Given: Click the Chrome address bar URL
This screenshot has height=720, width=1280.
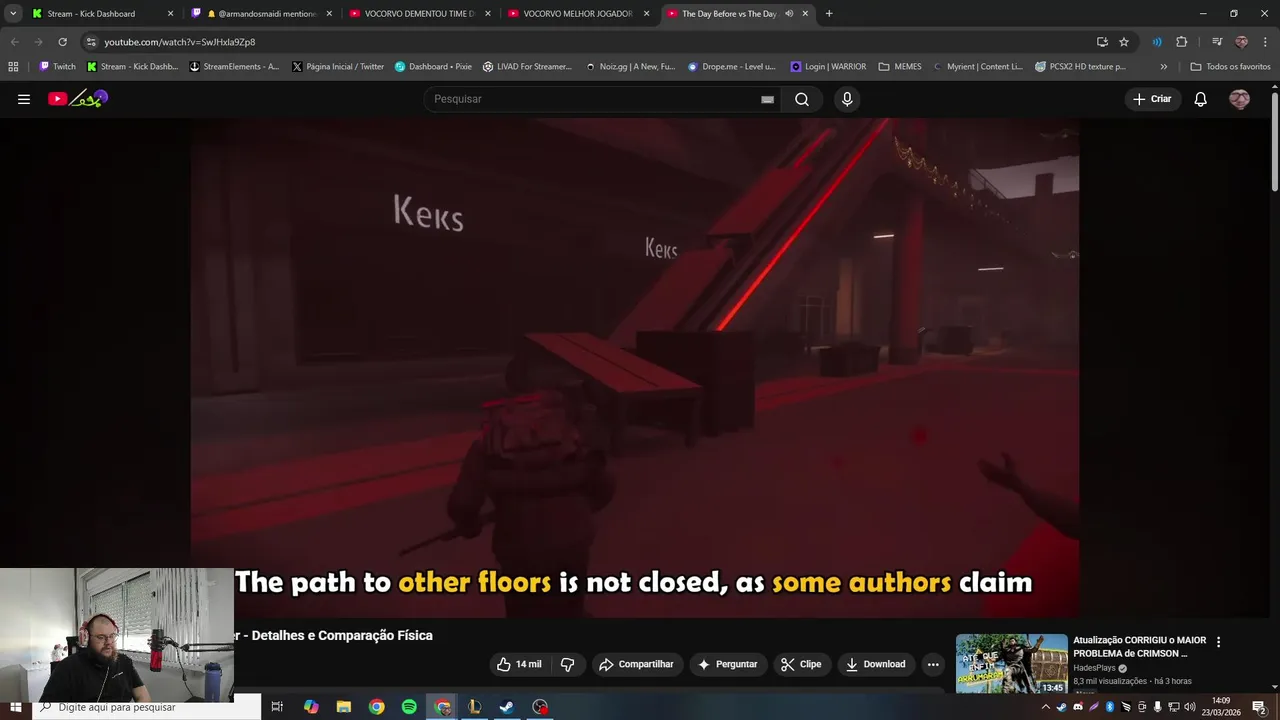Looking at the screenshot, I should coord(180,42).
